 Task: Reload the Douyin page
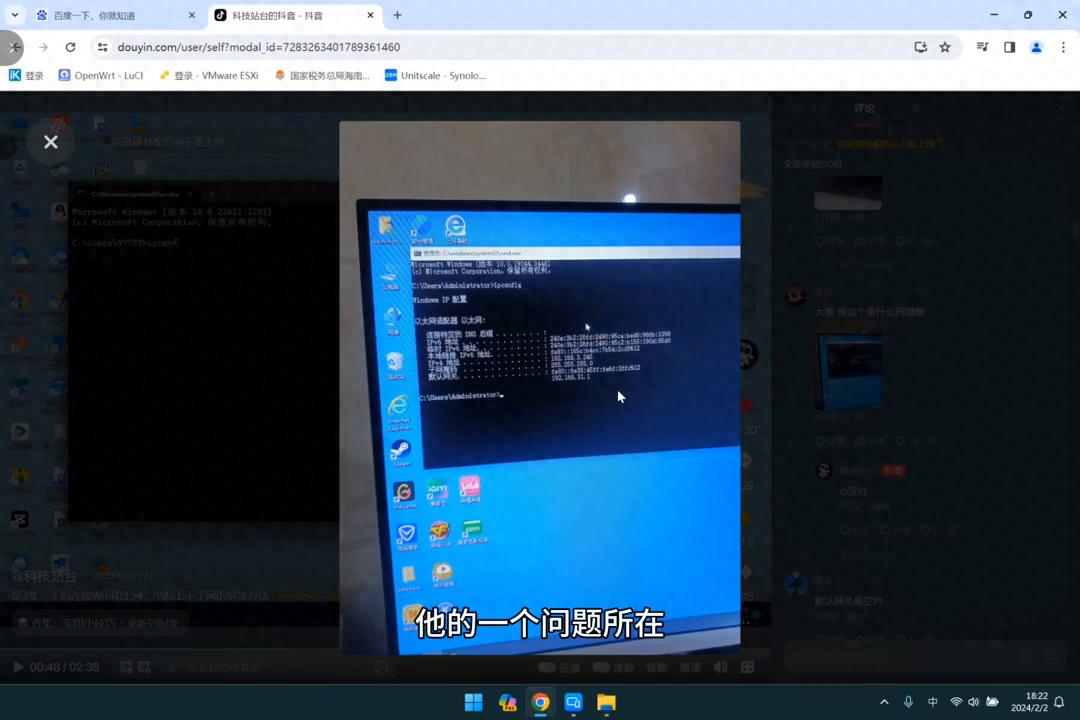click(70, 47)
